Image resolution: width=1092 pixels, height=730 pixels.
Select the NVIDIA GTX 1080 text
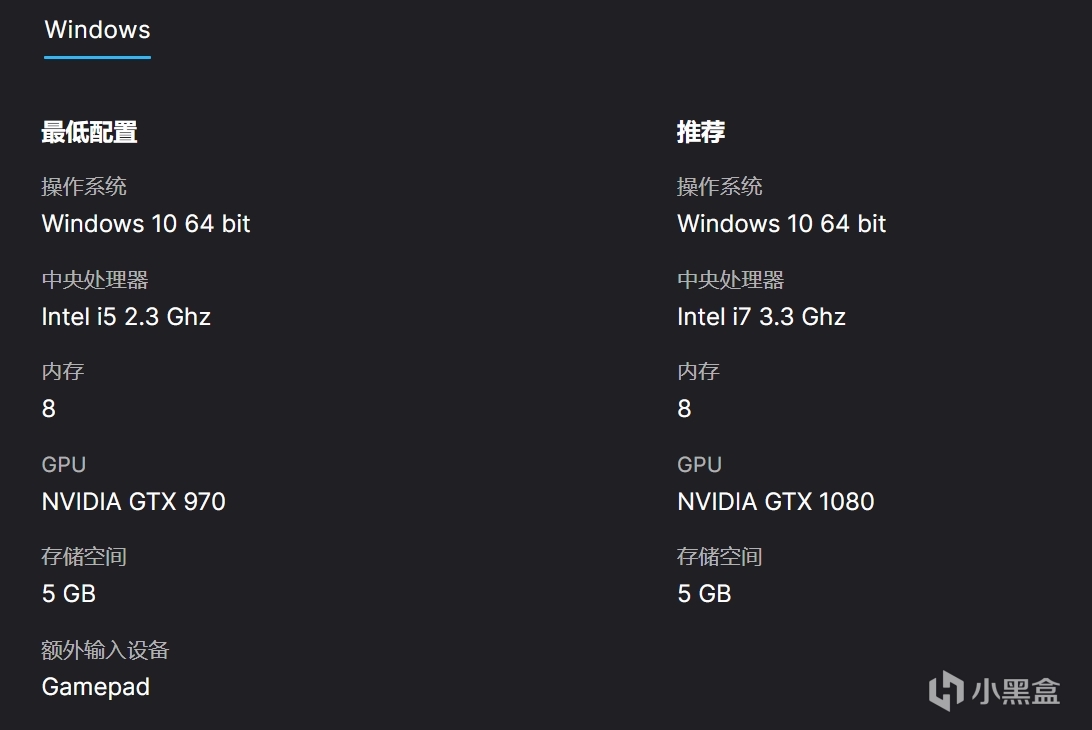pyautogui.click(x=775, y=501)
